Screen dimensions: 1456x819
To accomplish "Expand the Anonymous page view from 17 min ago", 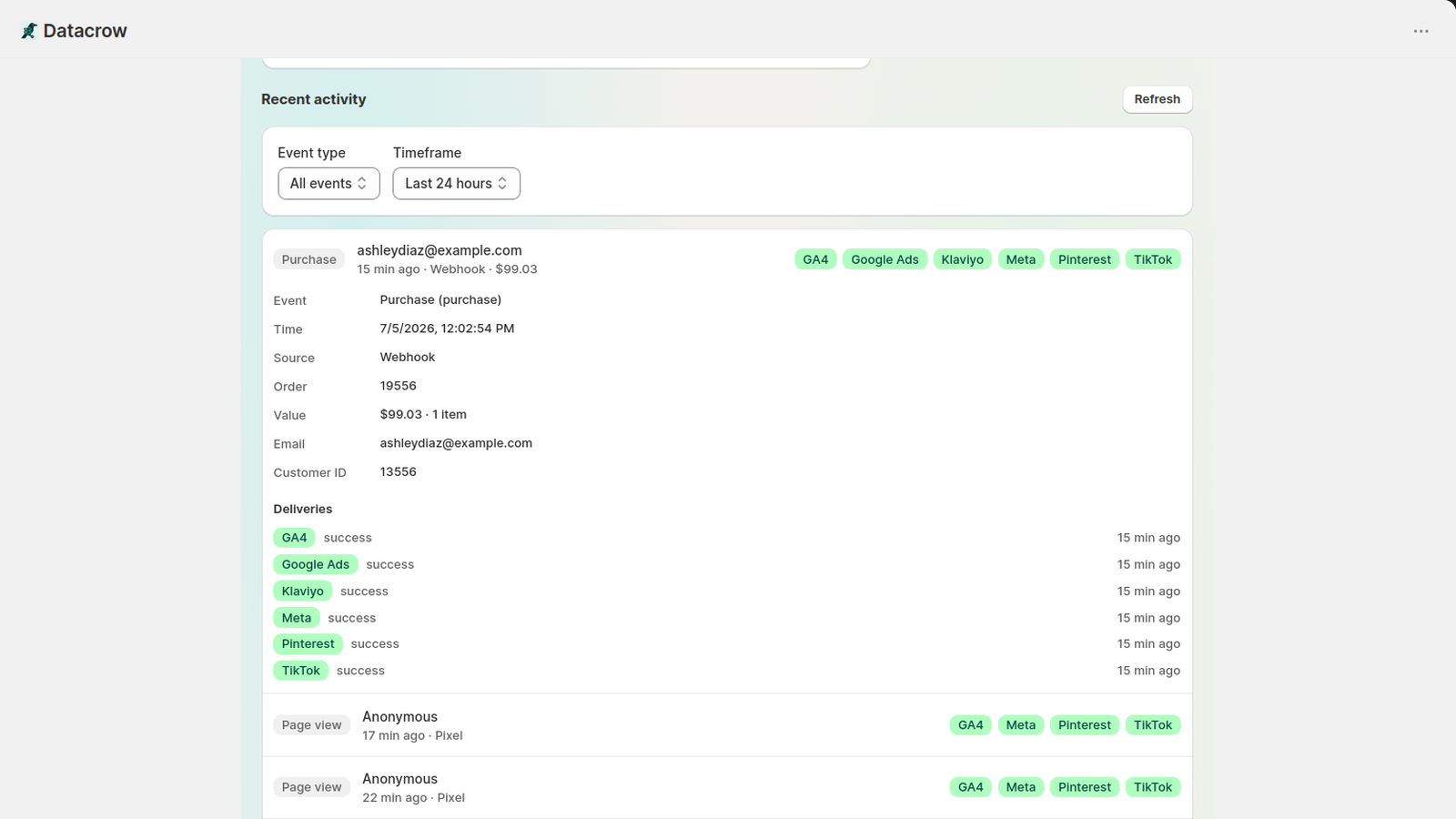I will [727, 725].
